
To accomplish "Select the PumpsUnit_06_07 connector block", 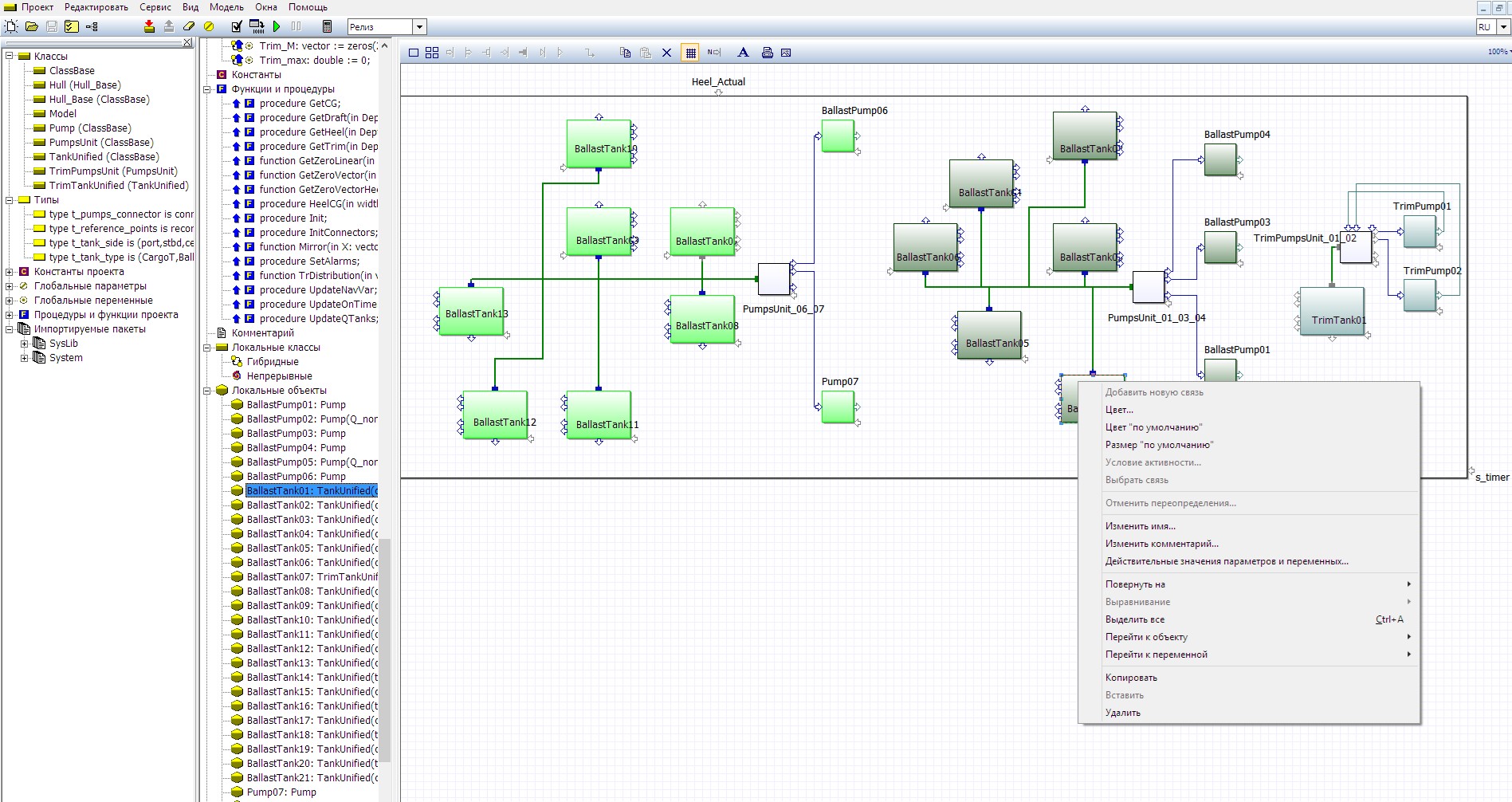I will (x=774, y=279).
